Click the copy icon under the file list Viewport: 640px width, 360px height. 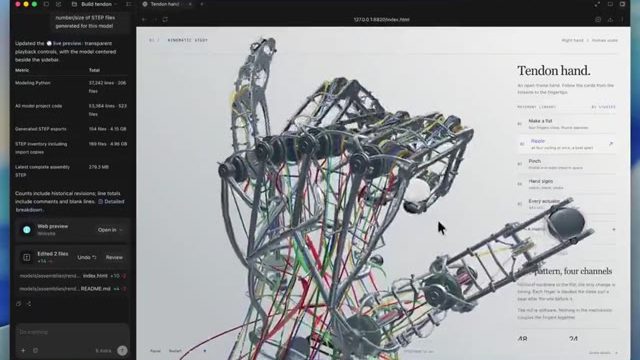pyautogui.click(x=19, y=304)
